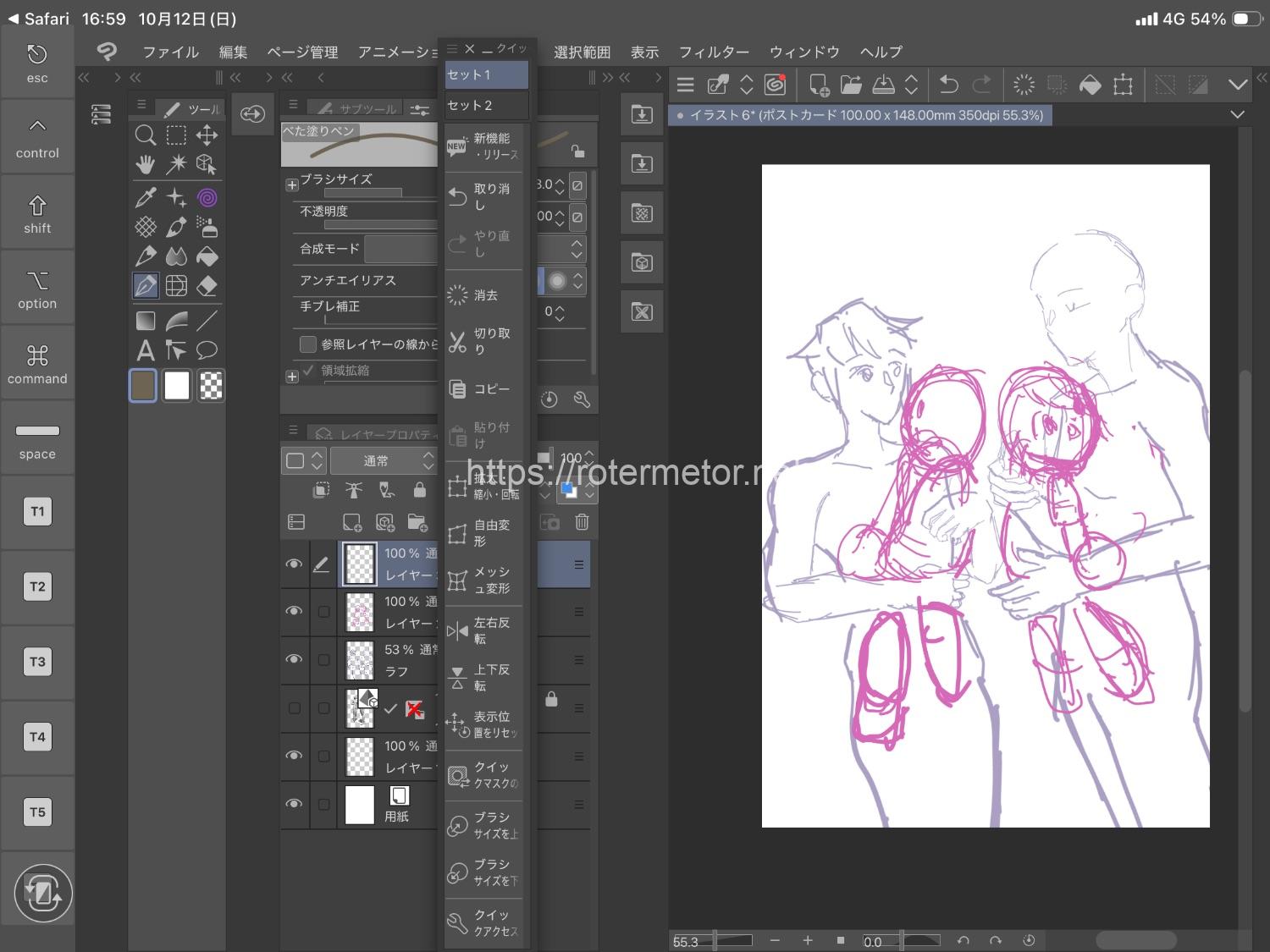Click the hand move tool
Screen dimensions: 1270x952
point(145,164)
